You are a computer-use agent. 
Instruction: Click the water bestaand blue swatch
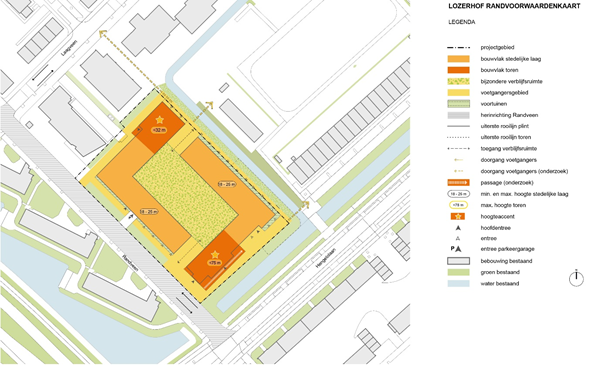[x=458, y=283]
